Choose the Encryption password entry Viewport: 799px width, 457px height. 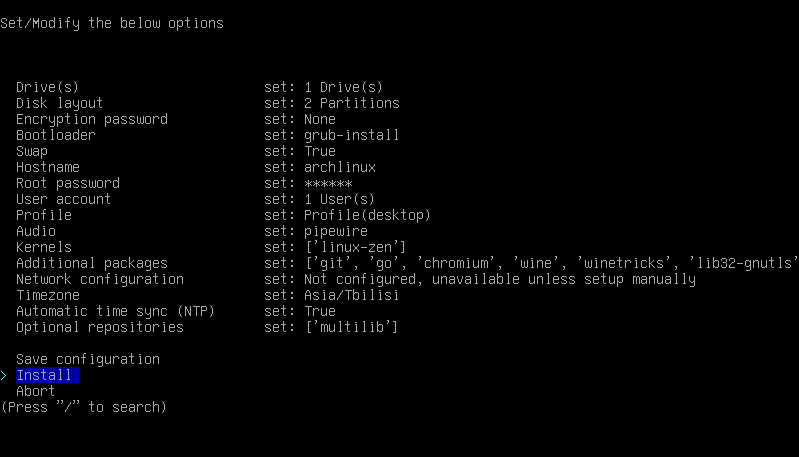pos(91,119)
